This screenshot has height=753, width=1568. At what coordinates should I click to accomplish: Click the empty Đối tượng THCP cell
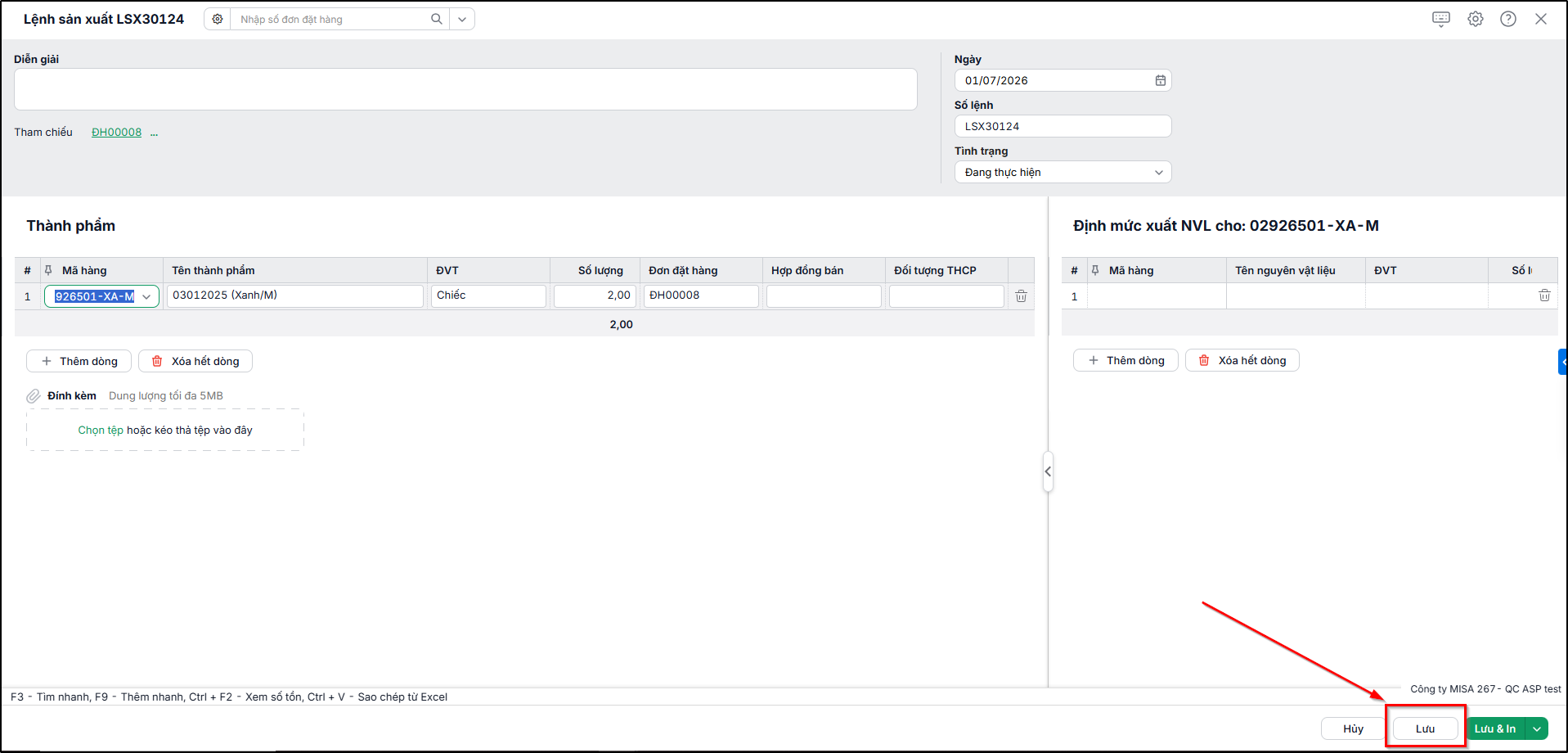946,295
